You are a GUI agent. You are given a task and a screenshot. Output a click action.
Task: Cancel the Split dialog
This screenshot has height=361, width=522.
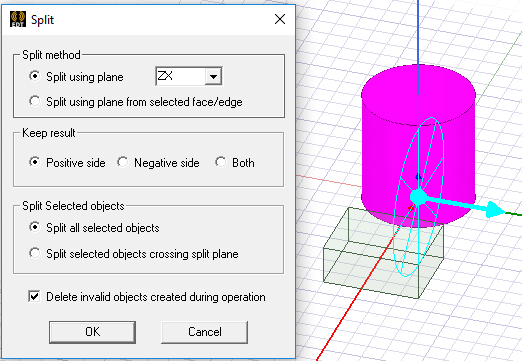204,332
